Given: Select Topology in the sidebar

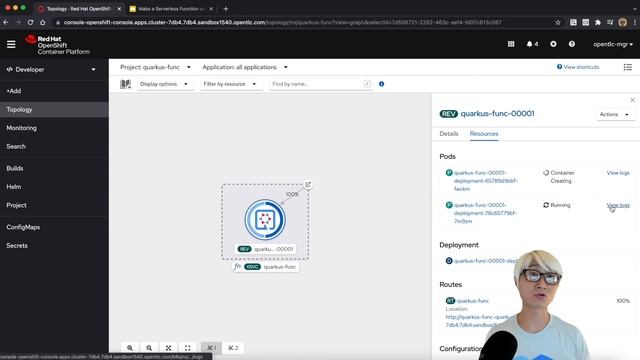Looking at the screenshot, I should click(54, 109).
